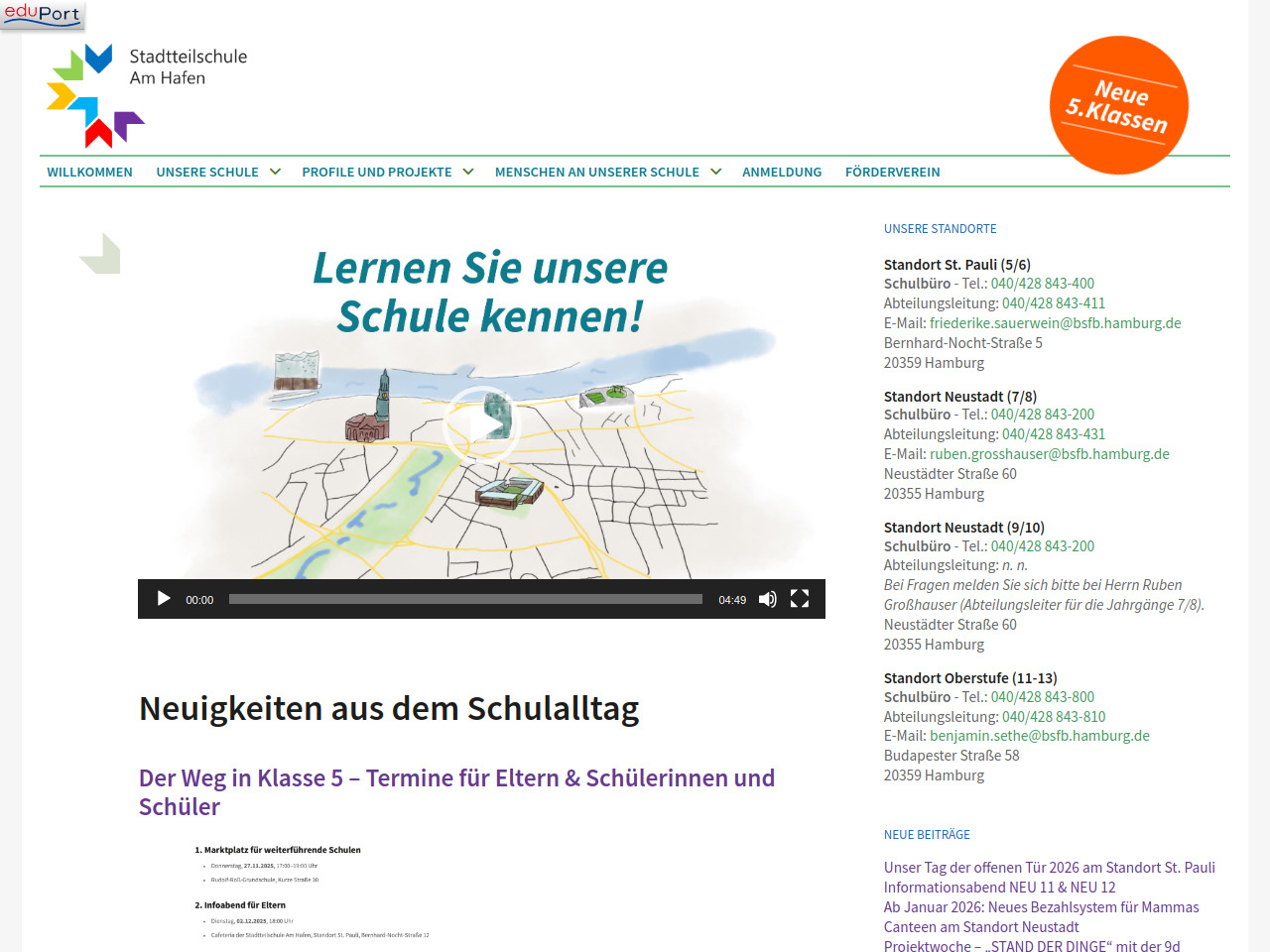Open the Förderverein menu item
The height and width of the screenshot is (952, 1270).
coord(892,172)
